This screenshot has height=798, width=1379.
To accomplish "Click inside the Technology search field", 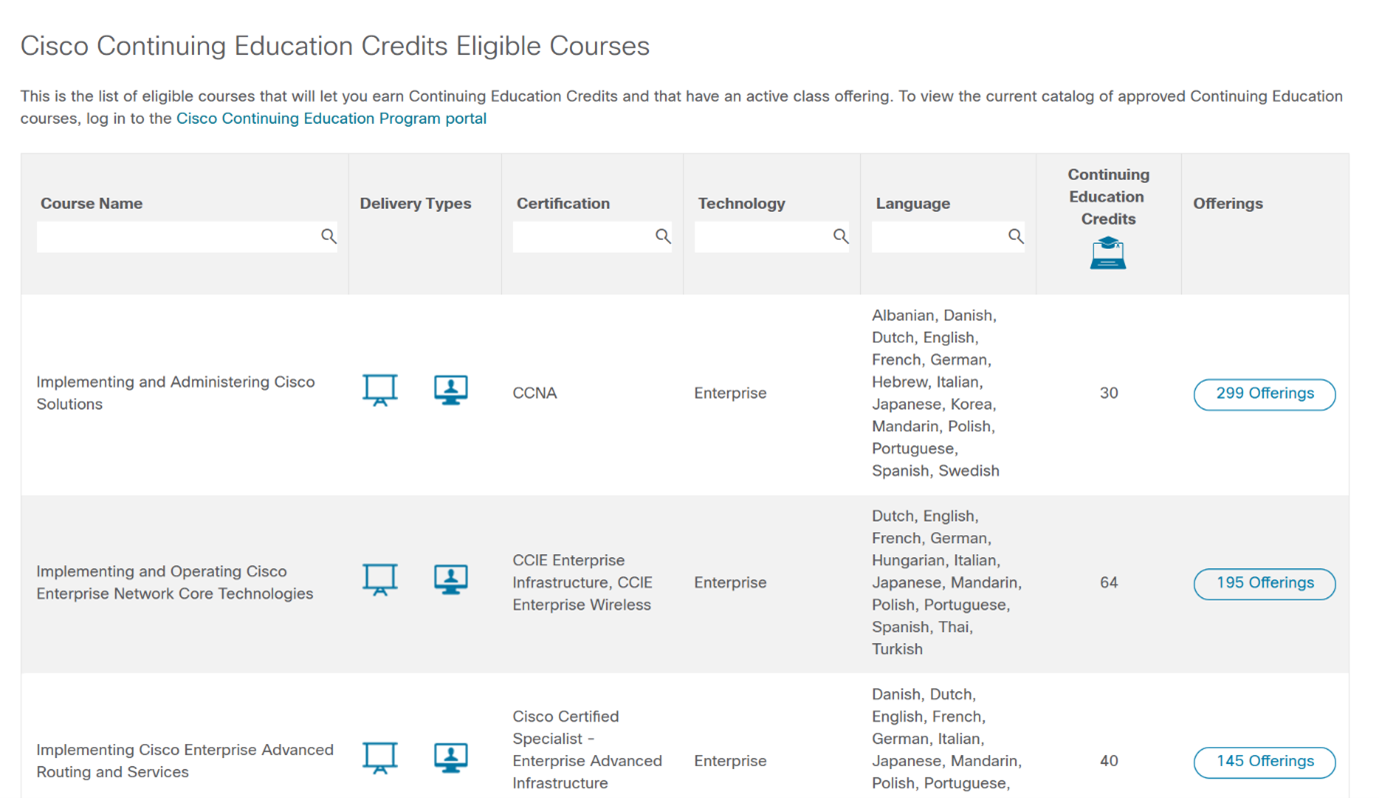I will (760, 236).
